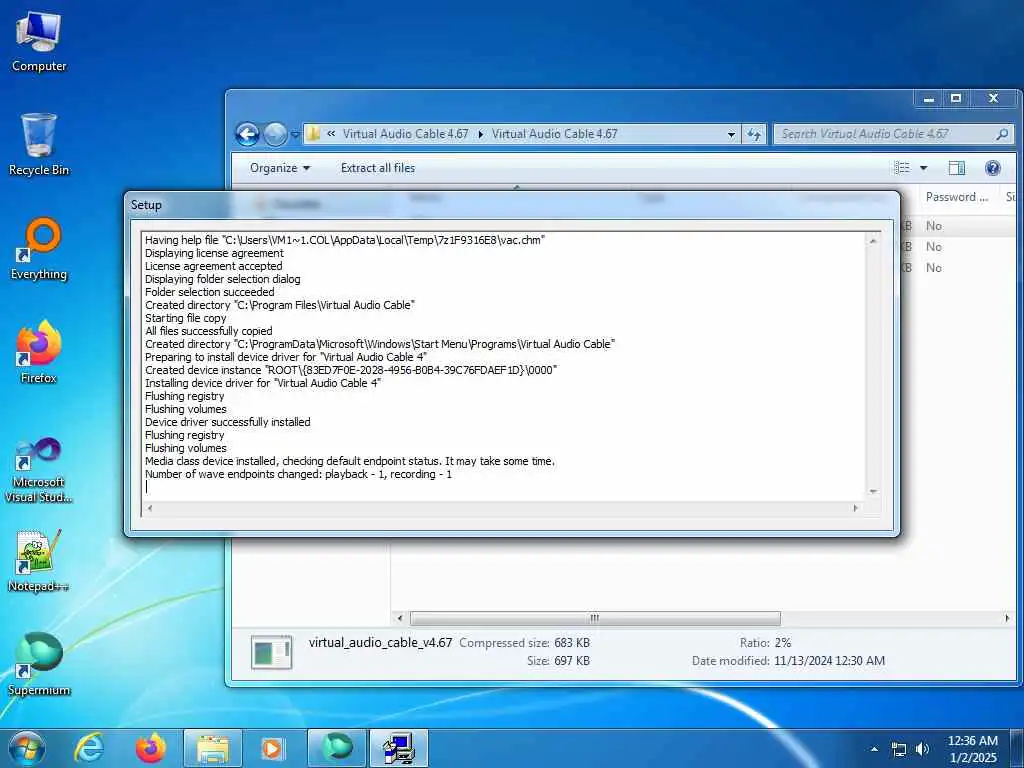The height and width of the screenshot is (768, 1024).
Task: Open Firefox from taskbar
Action: pos(151,748)
